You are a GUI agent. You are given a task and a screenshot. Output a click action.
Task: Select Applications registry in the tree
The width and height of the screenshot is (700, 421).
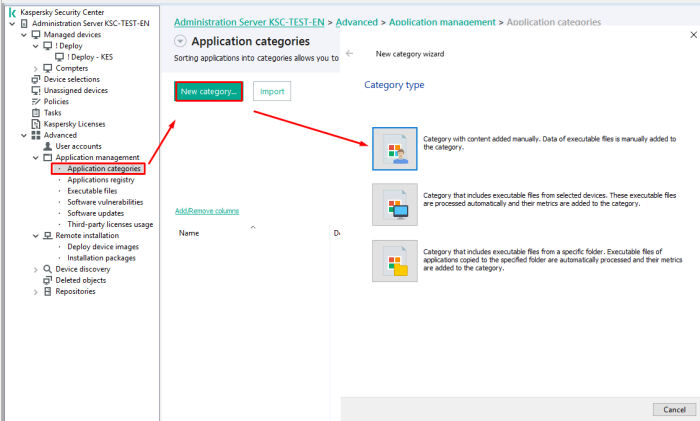[x=101, y=180]
